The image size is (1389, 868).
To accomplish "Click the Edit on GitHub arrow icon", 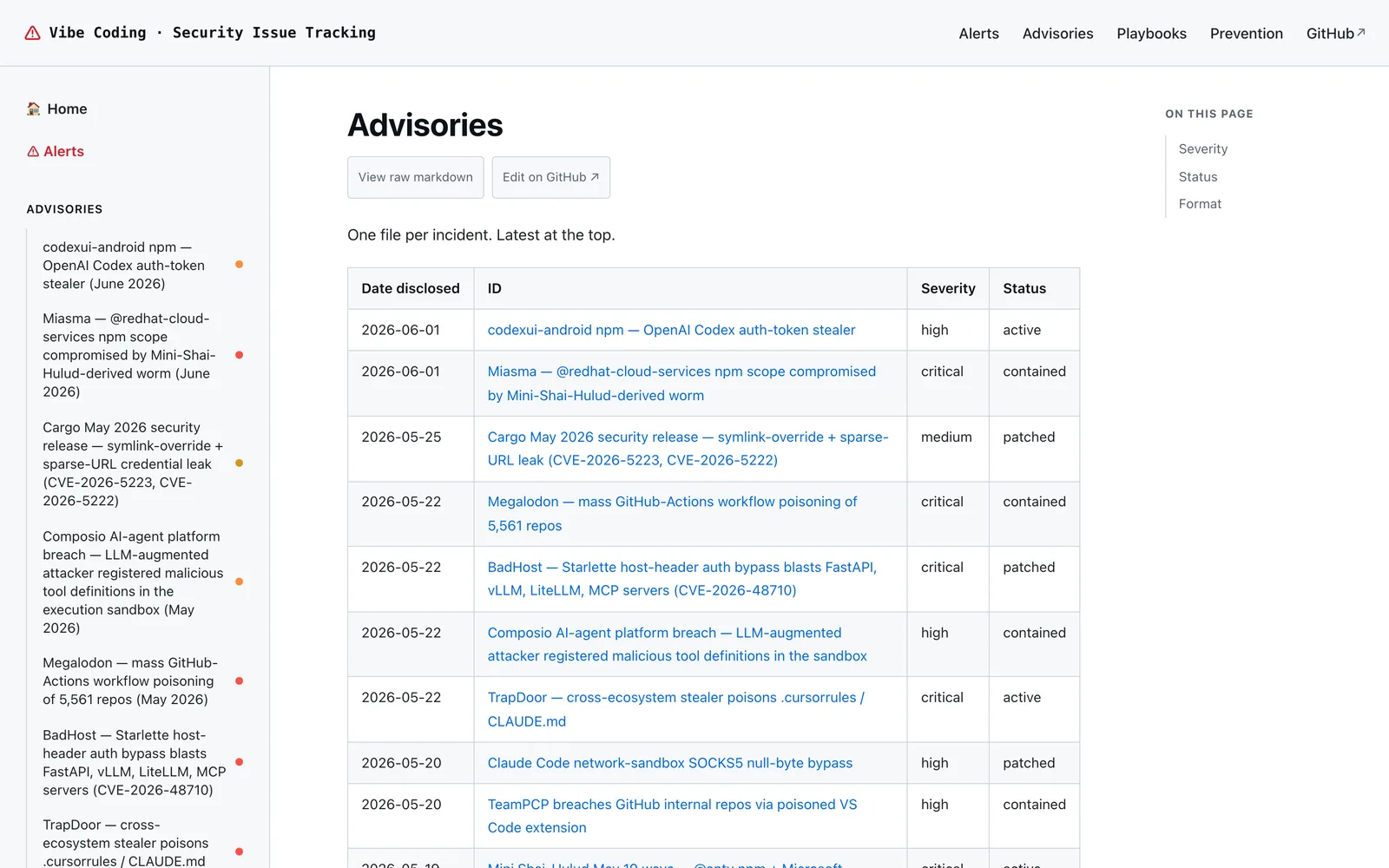I will tap(595, 177).
